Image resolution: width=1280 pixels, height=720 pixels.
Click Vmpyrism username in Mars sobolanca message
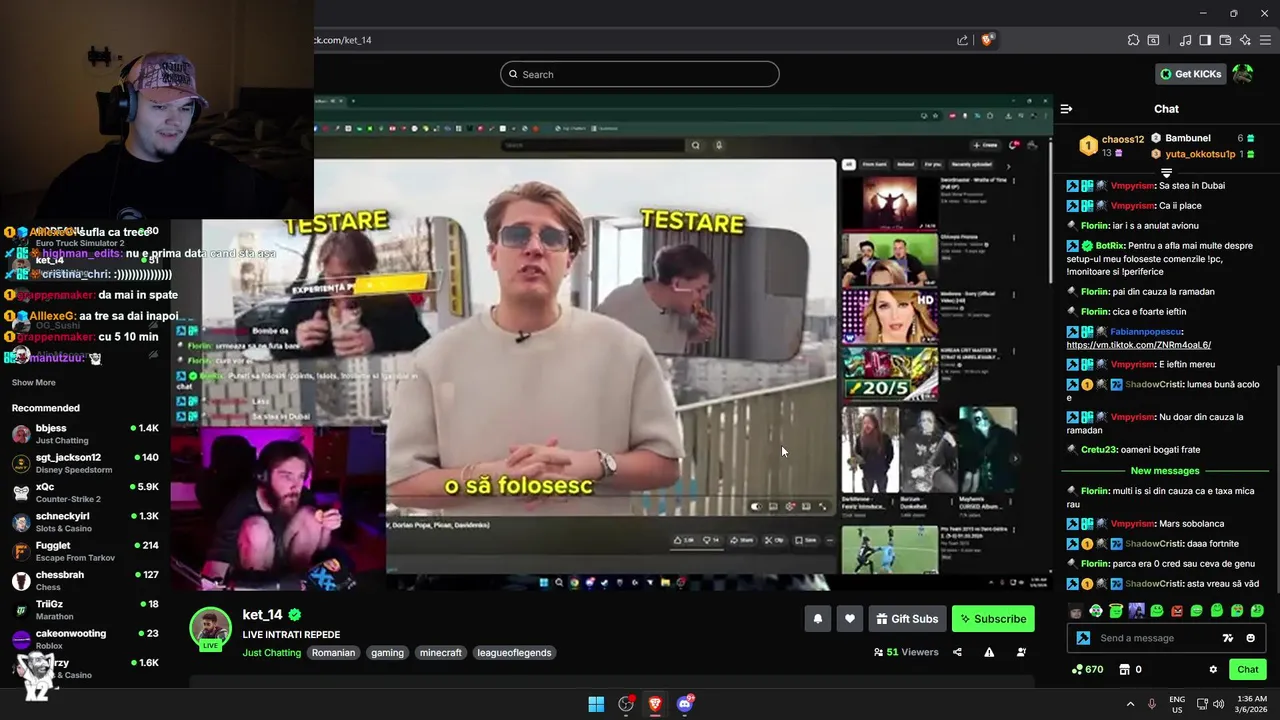[x=1132, y=524]
